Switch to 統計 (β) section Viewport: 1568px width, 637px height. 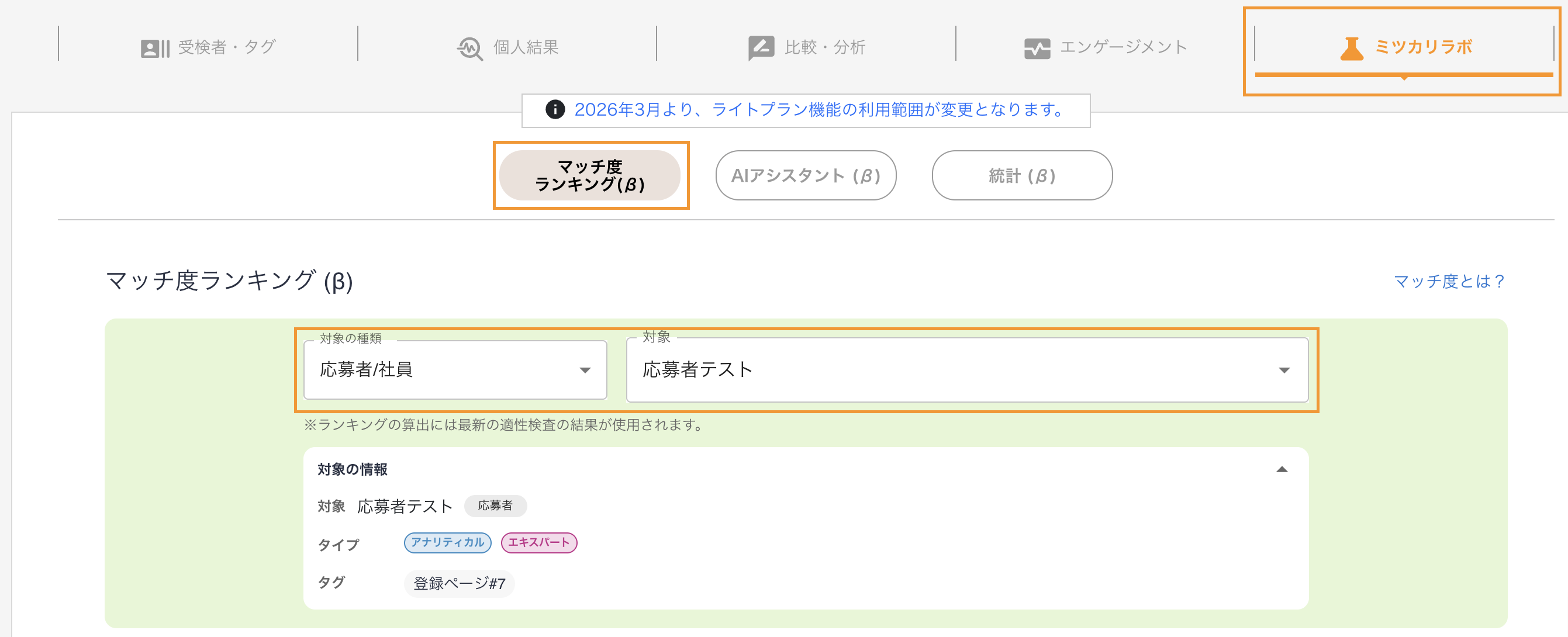(x=1021, y=175)
